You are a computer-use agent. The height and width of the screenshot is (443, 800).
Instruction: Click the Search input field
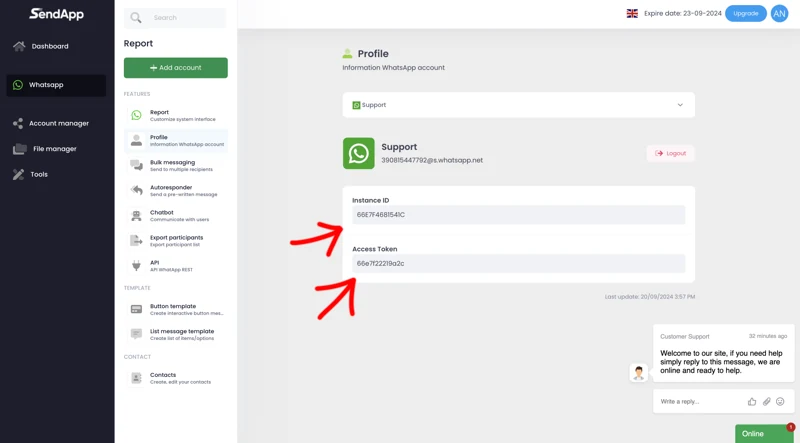(175, 18)
